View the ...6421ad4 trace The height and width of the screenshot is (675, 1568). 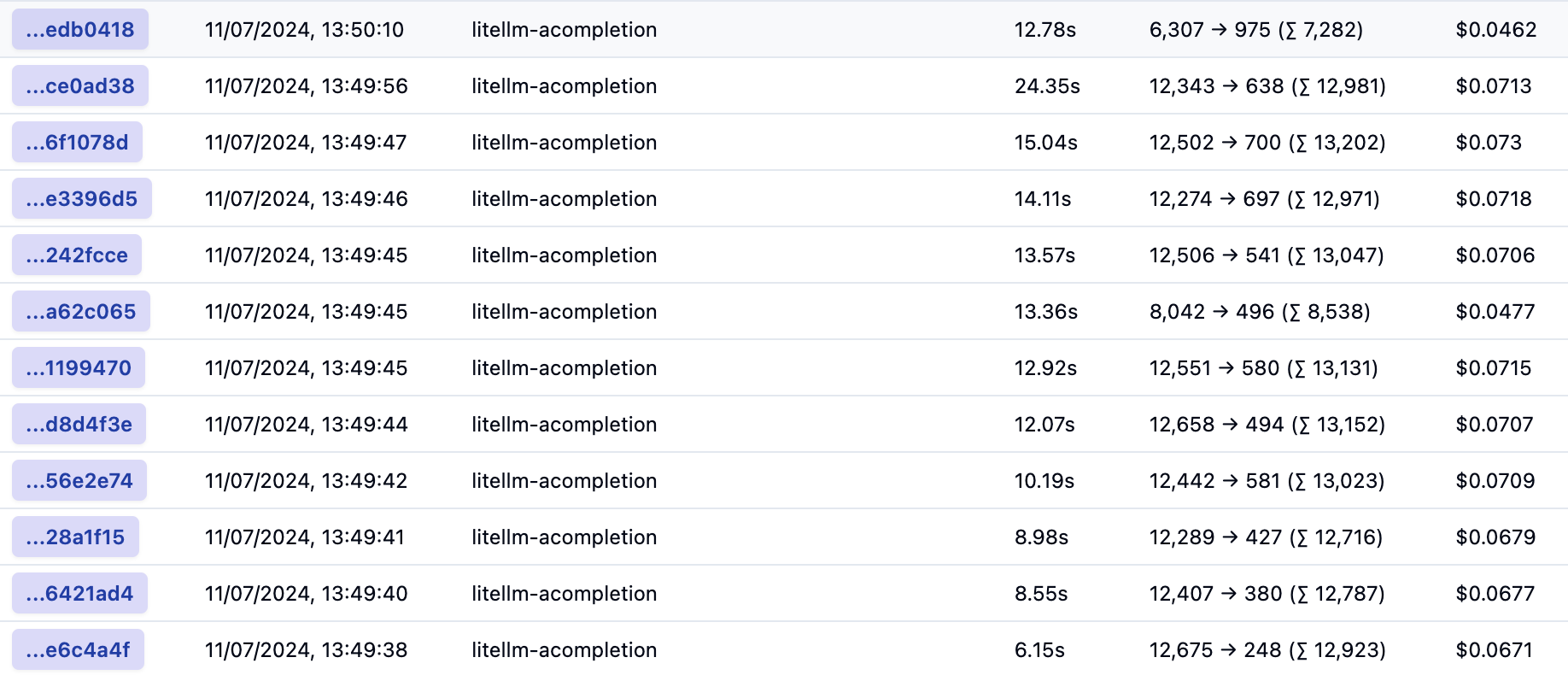point(79,594)
